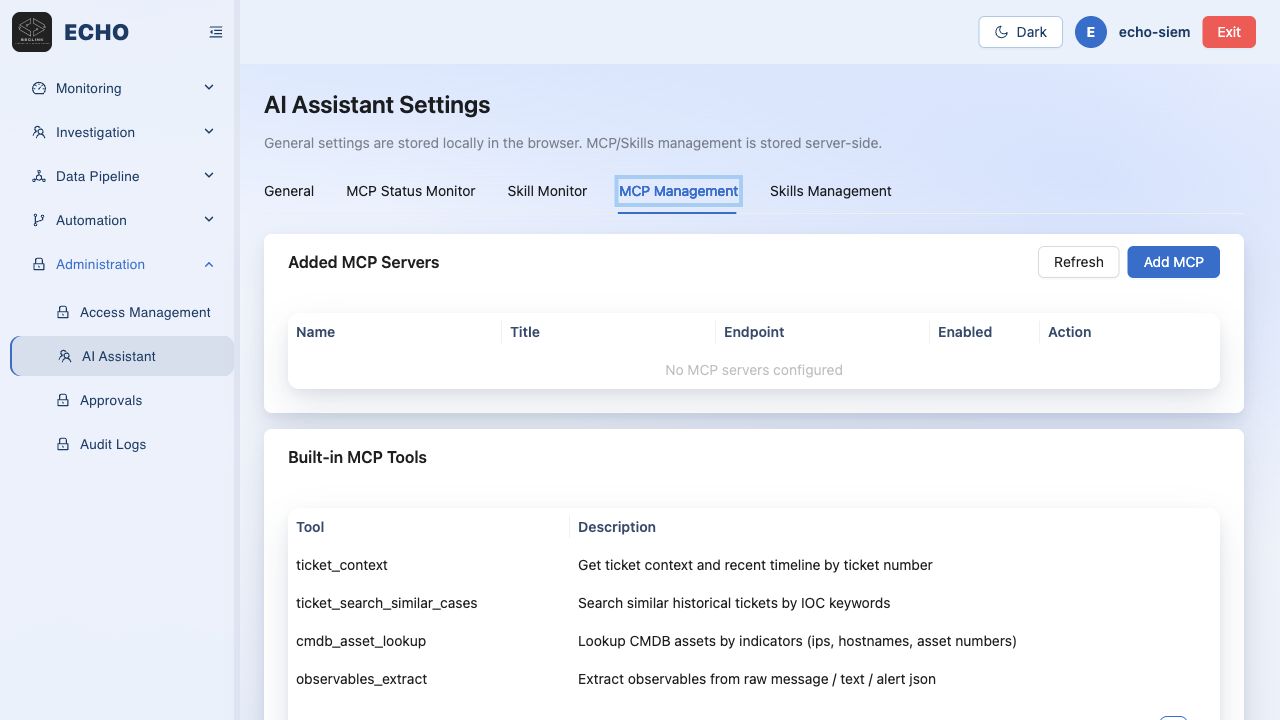The width and height of the screenshot is (1280, 720).
Task: Select AI Assistant in sidebar
Action: [122, 356]
